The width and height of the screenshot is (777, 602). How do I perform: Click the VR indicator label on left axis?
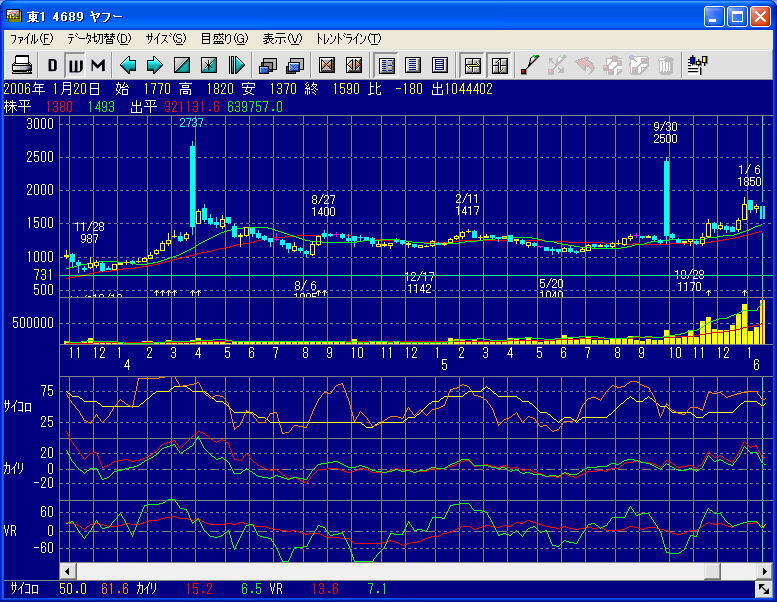pyautogui.click(x=10, y=531)
